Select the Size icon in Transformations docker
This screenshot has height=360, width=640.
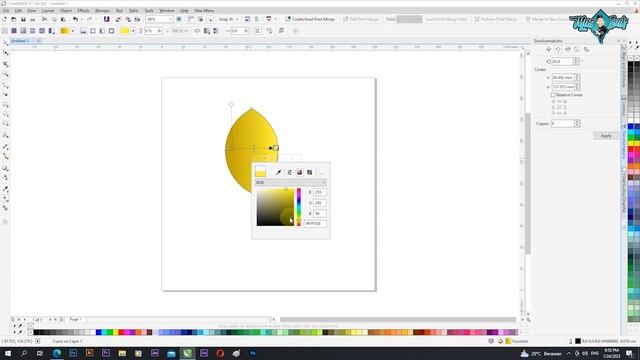[577, 49]
